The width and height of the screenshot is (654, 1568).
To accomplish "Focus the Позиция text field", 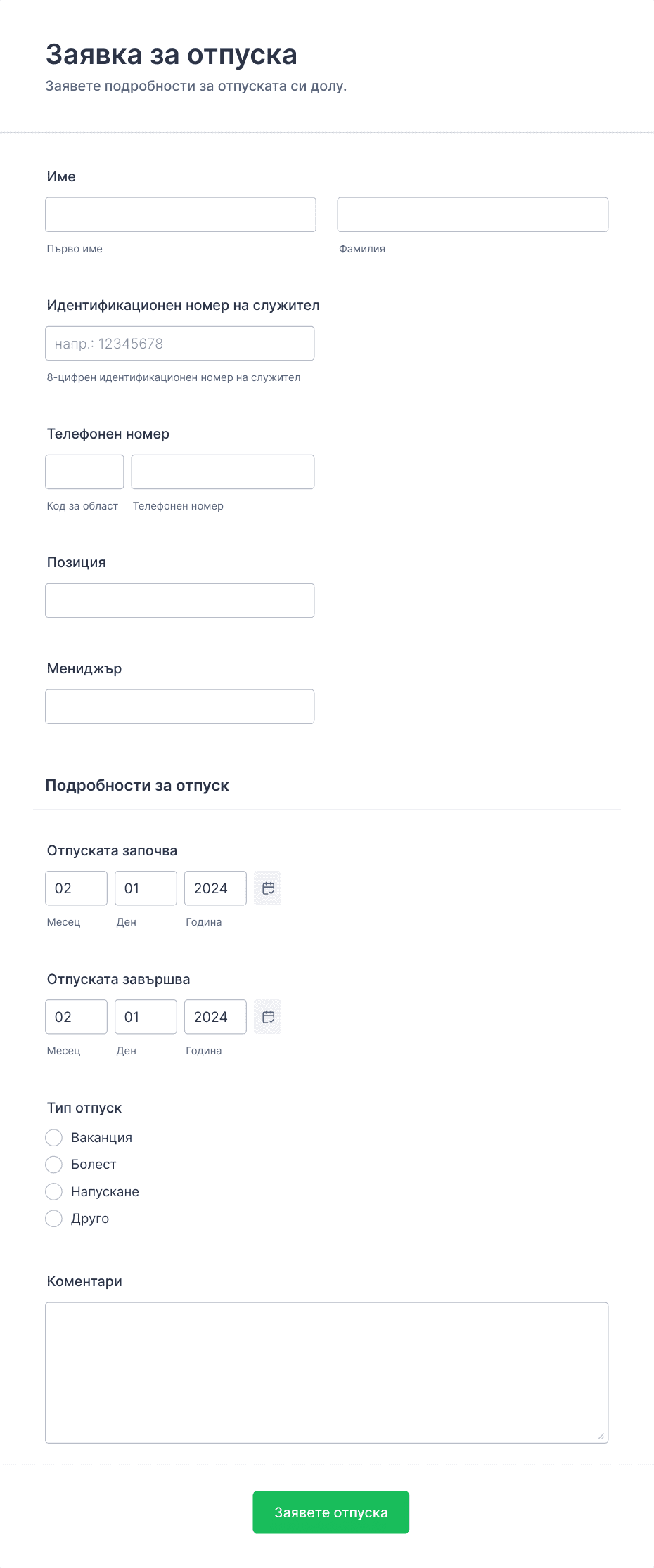I will [180, 600].
